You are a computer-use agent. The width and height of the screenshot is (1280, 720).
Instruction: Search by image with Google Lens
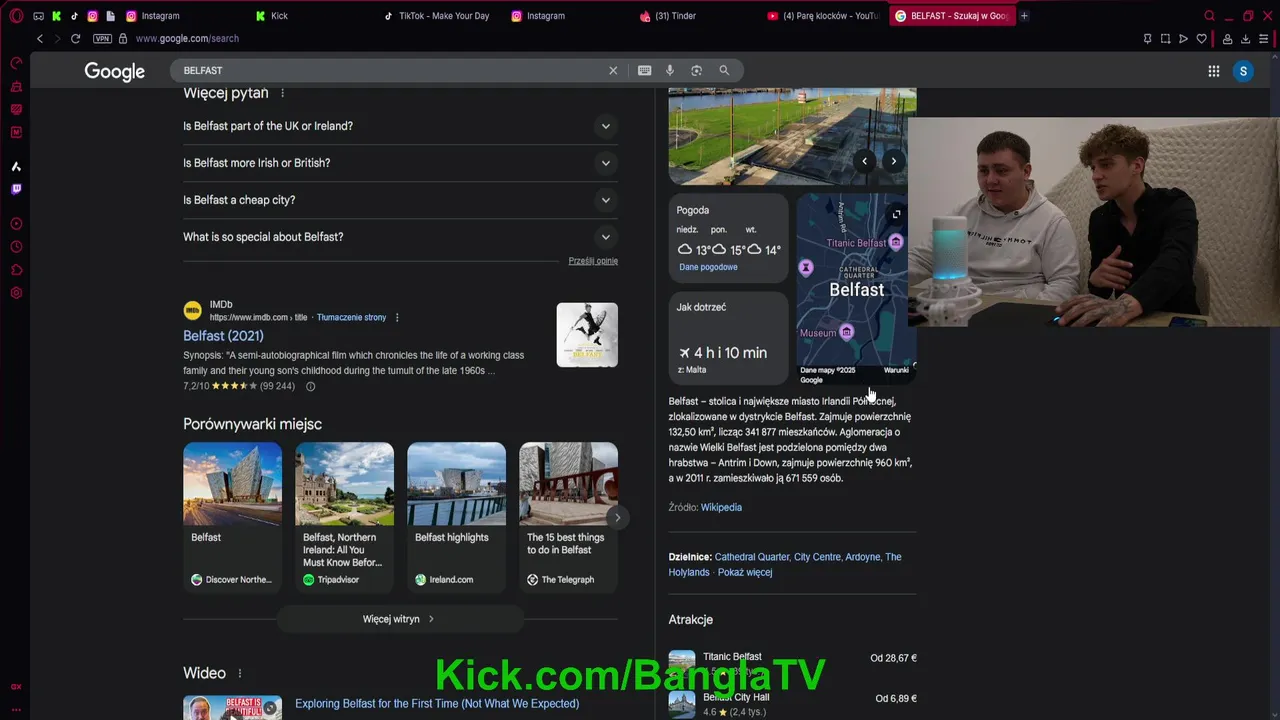click(x=697, y=70)
